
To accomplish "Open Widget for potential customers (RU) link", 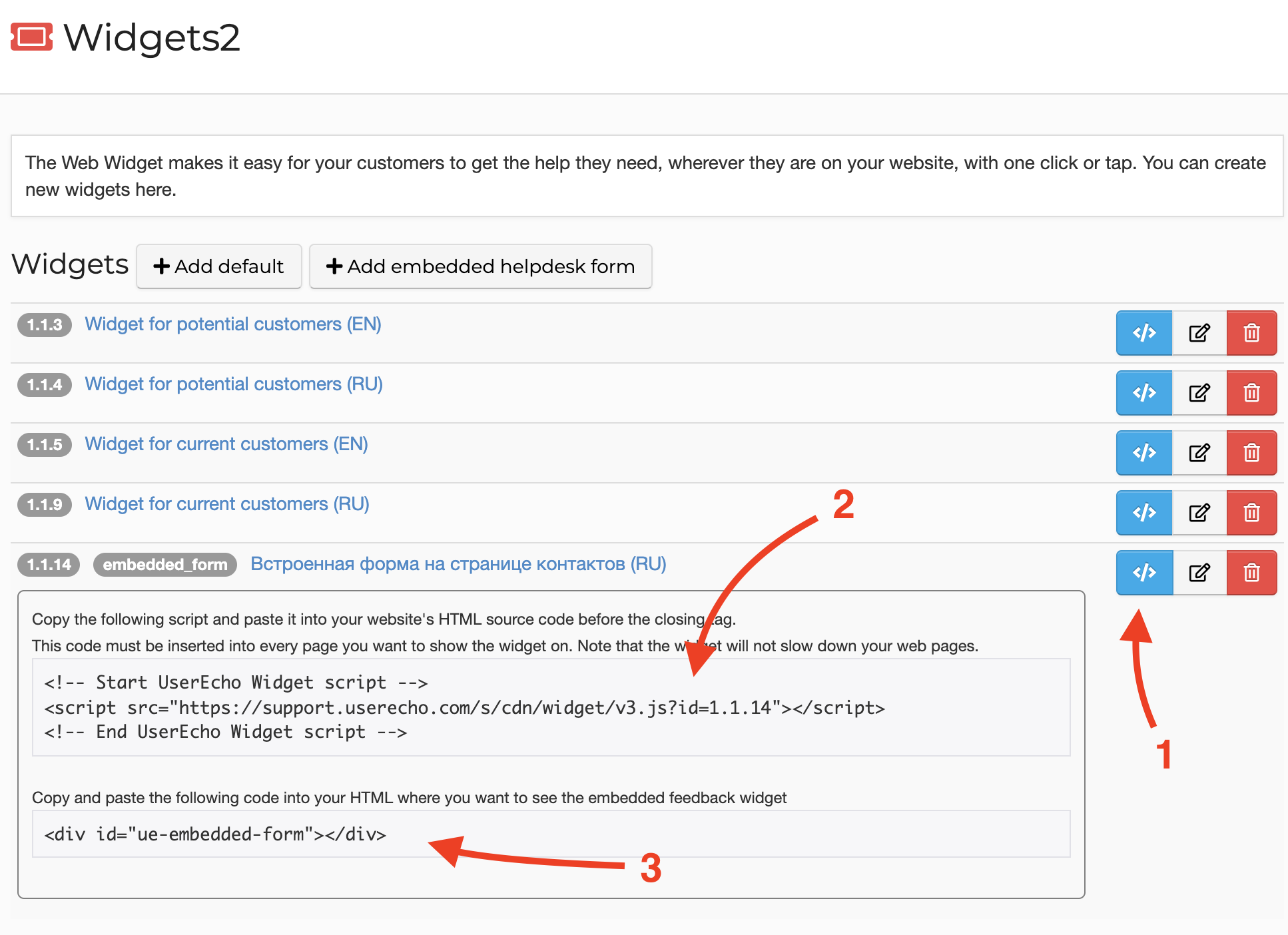I will pos(234,384).
